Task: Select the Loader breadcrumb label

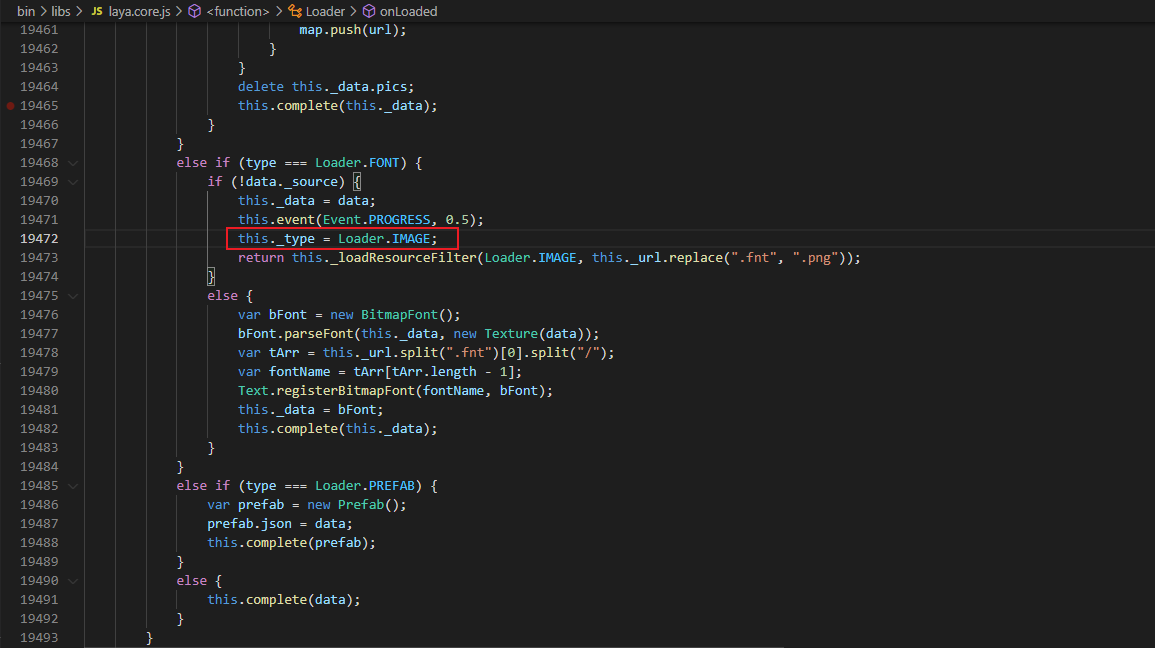Action: 325,11
